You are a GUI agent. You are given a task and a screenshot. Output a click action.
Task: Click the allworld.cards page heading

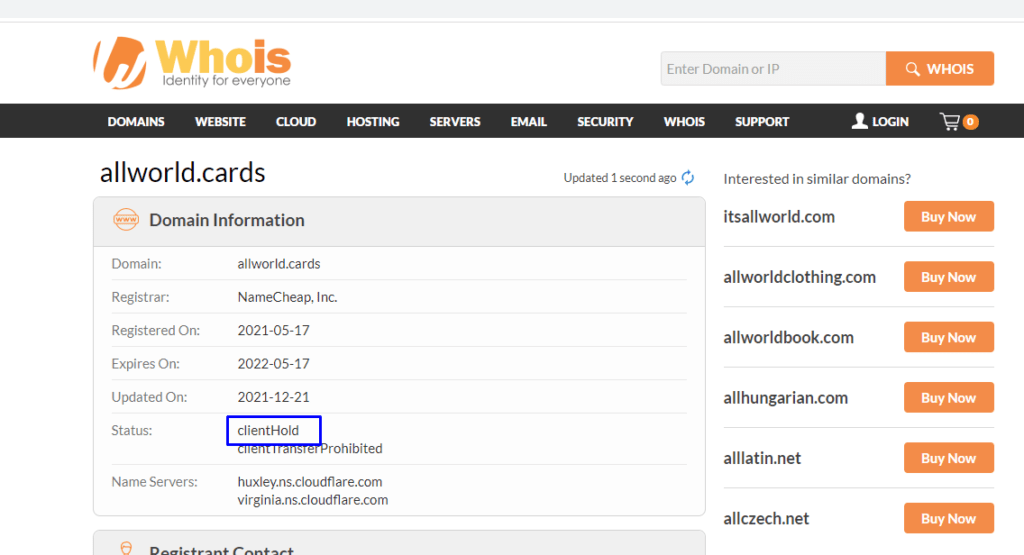point(182,173)
